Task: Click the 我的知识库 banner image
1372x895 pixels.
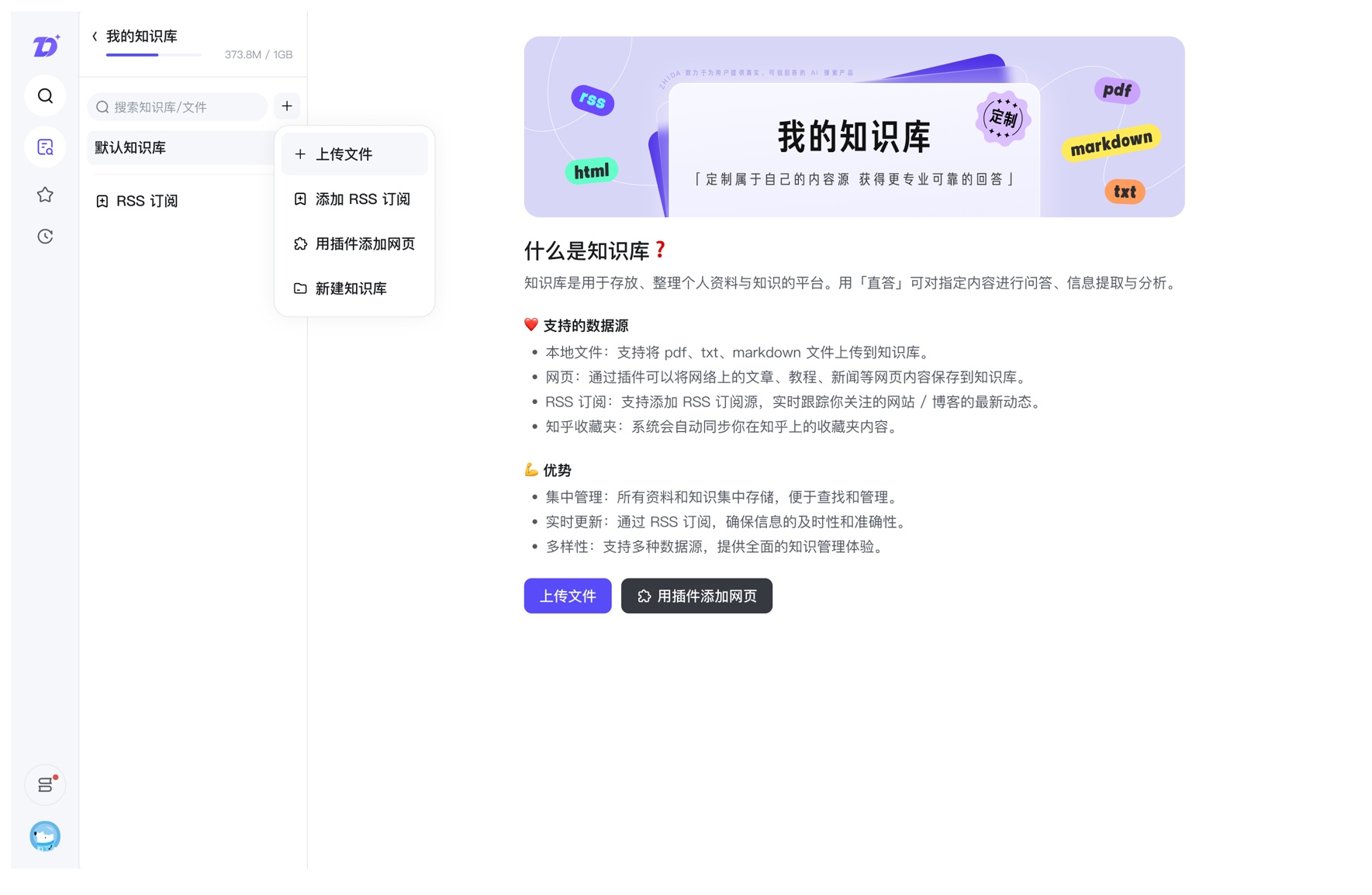Action: coord(854,126)
